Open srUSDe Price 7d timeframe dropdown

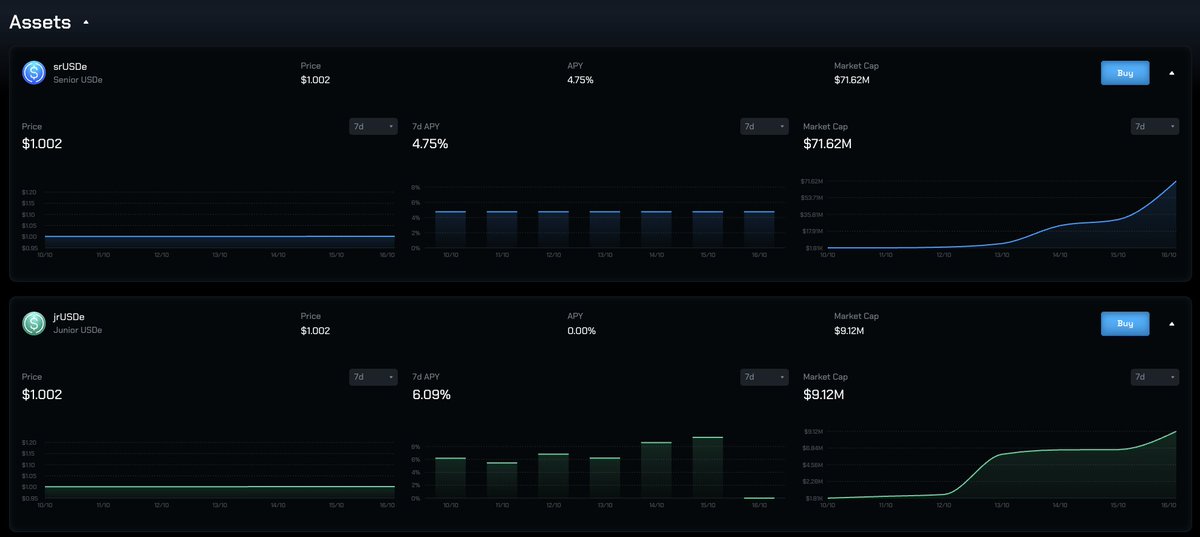372,127
